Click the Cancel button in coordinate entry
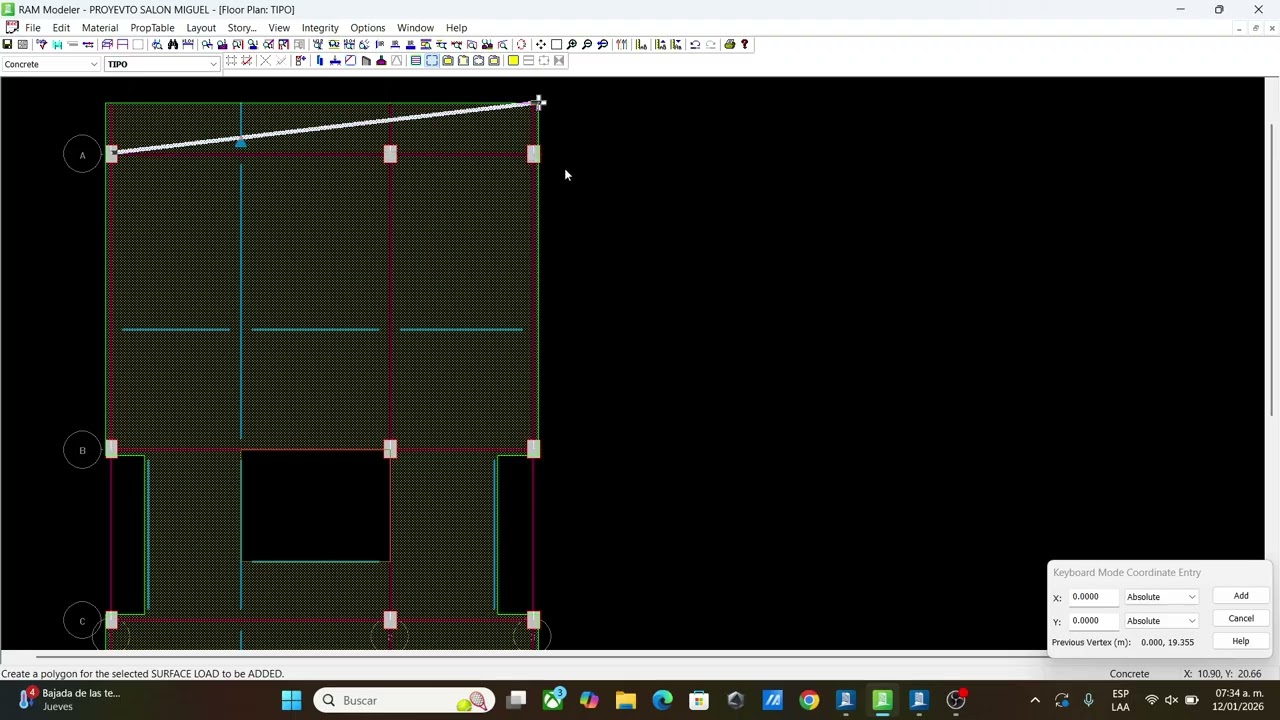The image size is (1280, 720). (1241, 619)
